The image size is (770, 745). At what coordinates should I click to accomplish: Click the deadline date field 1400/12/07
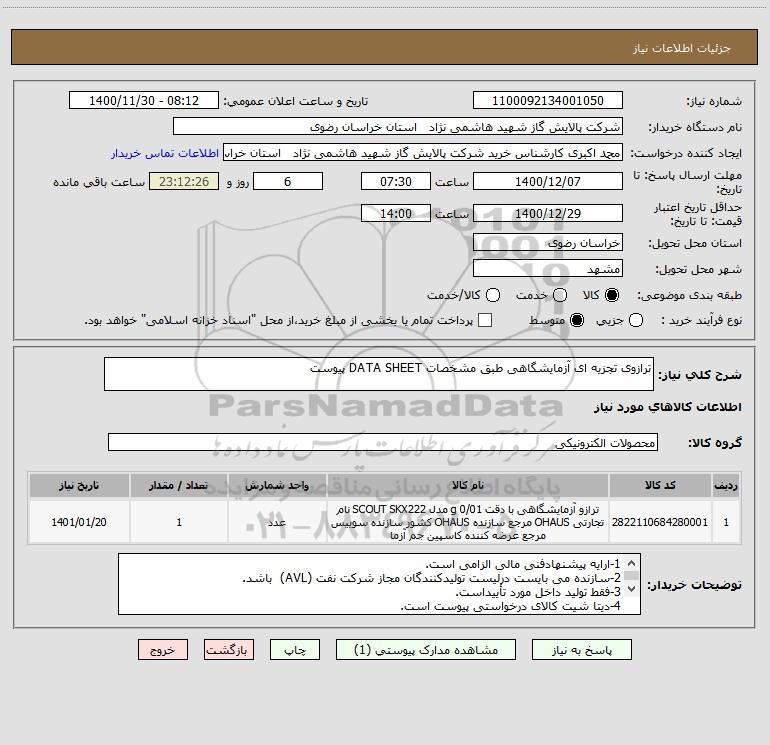pos(548,181)
